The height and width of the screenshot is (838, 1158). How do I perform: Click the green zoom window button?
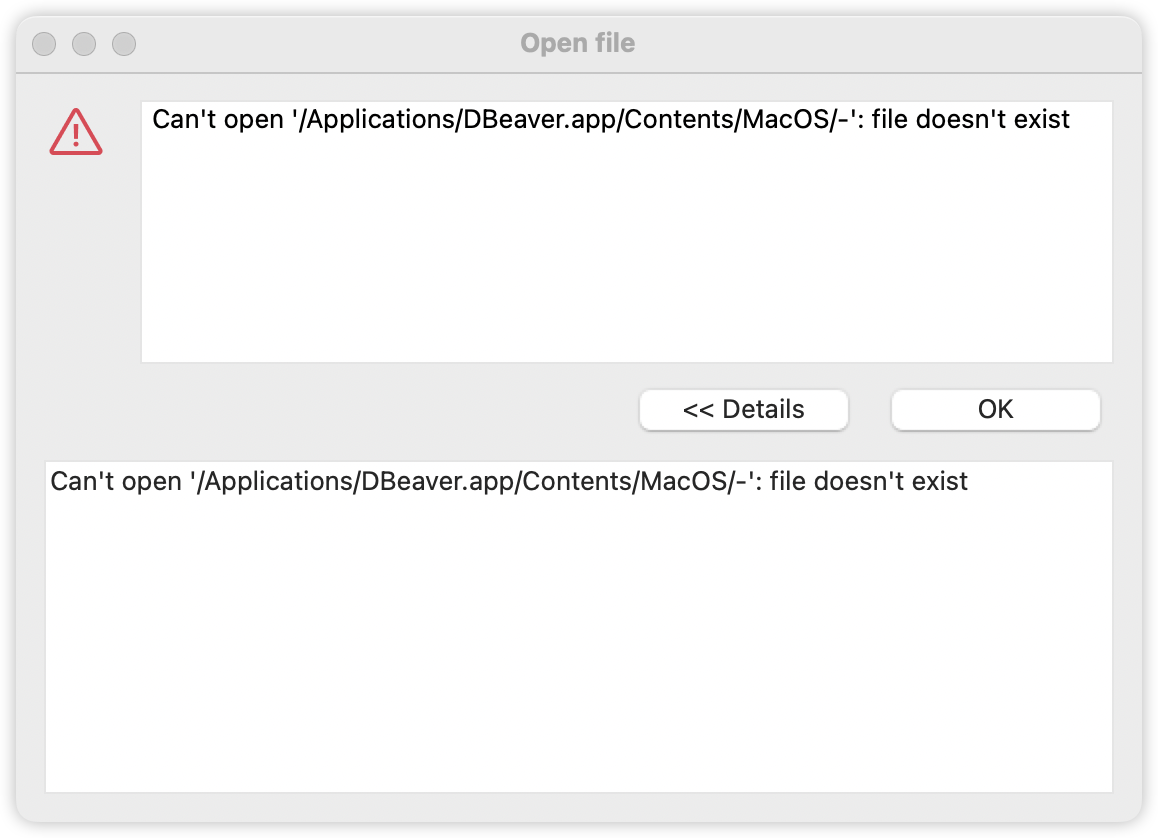click(x=124, y=44)
